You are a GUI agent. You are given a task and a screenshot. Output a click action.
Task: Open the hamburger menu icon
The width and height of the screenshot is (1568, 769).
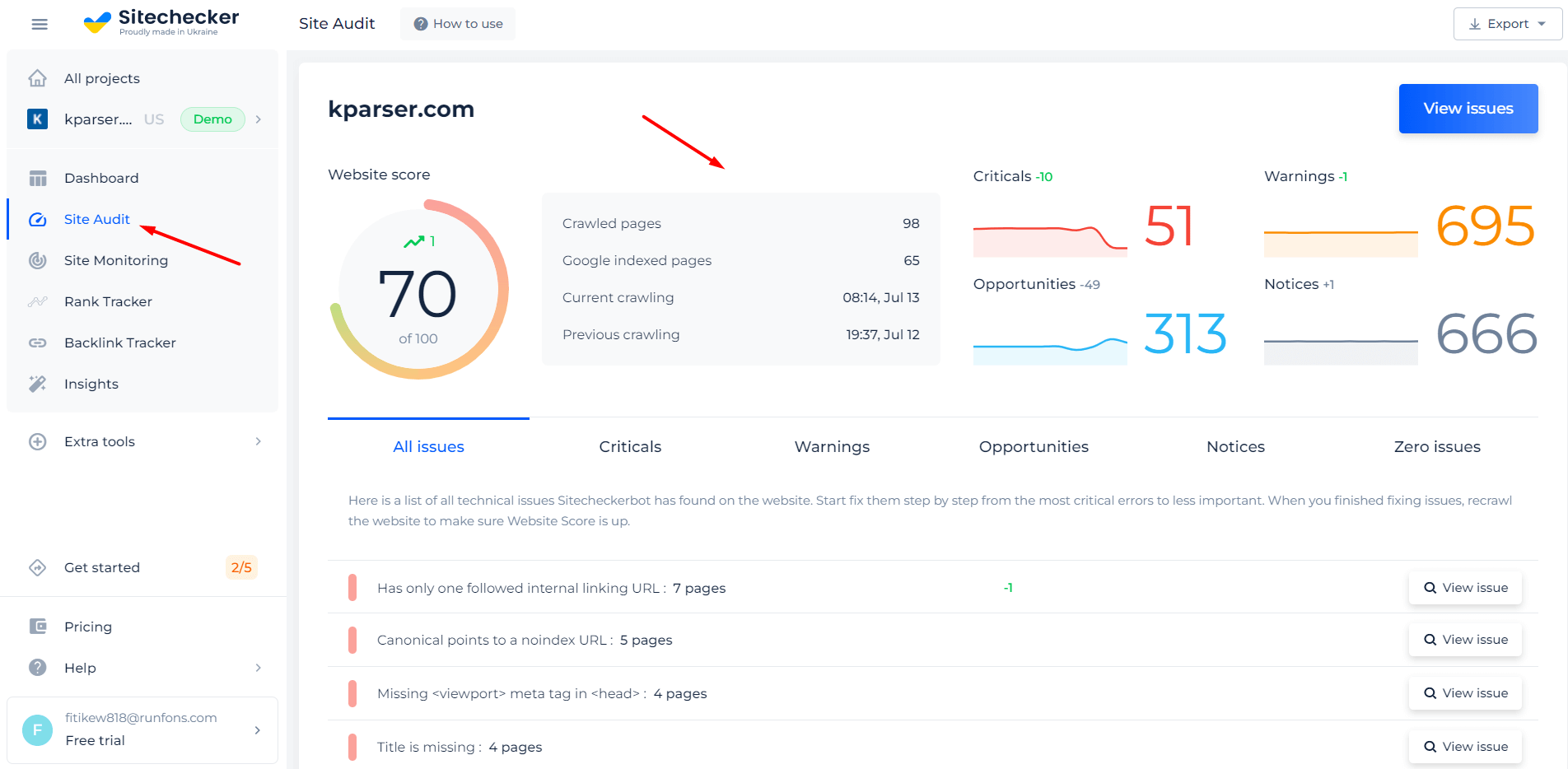click(40, 24)
